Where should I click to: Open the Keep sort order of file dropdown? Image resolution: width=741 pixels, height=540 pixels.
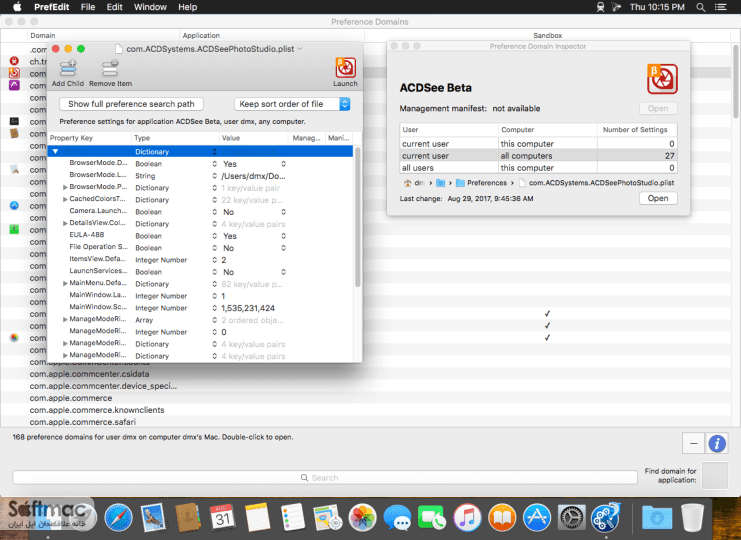293,104
